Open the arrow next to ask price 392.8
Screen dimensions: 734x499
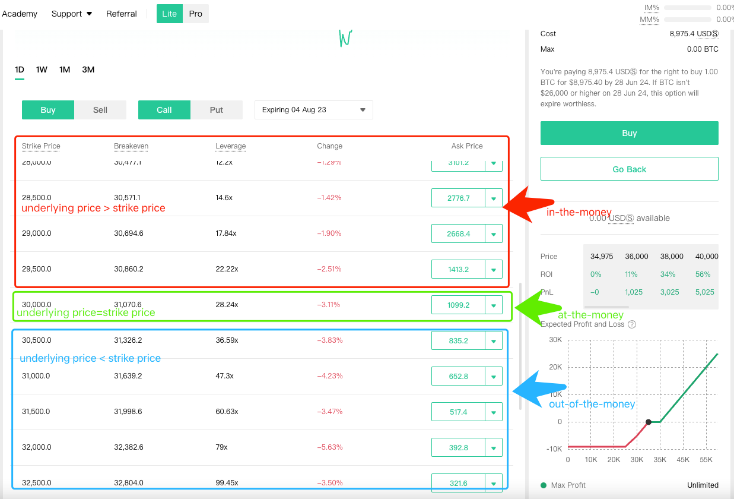click(492, 447)
